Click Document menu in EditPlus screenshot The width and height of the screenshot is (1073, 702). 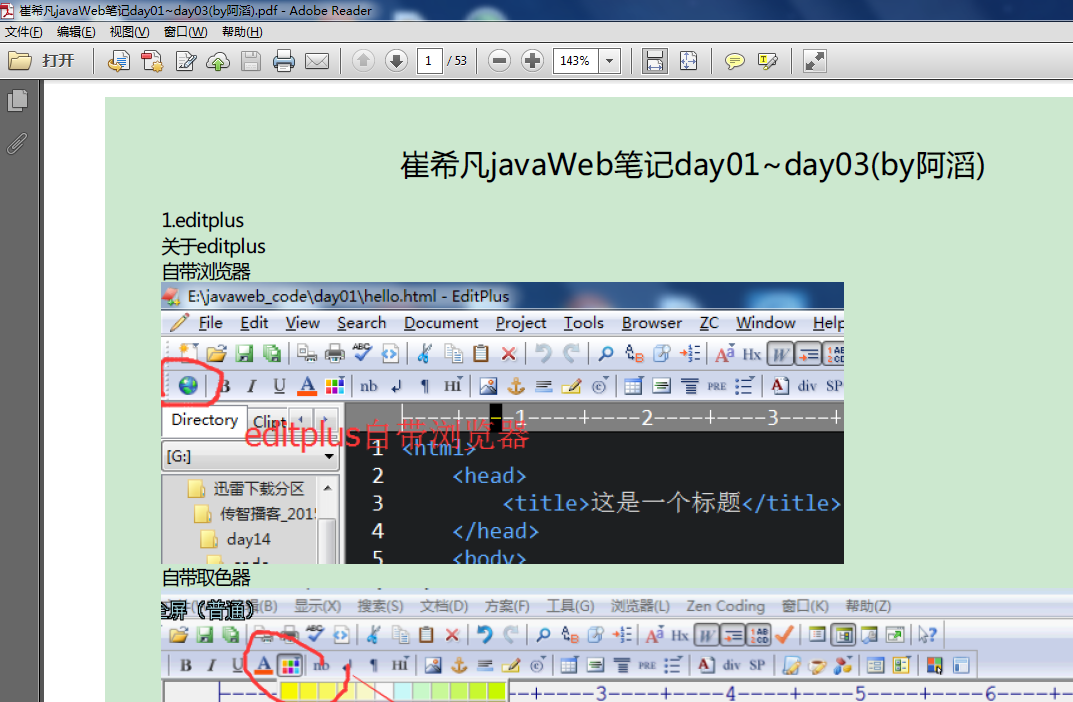[441, 323]
